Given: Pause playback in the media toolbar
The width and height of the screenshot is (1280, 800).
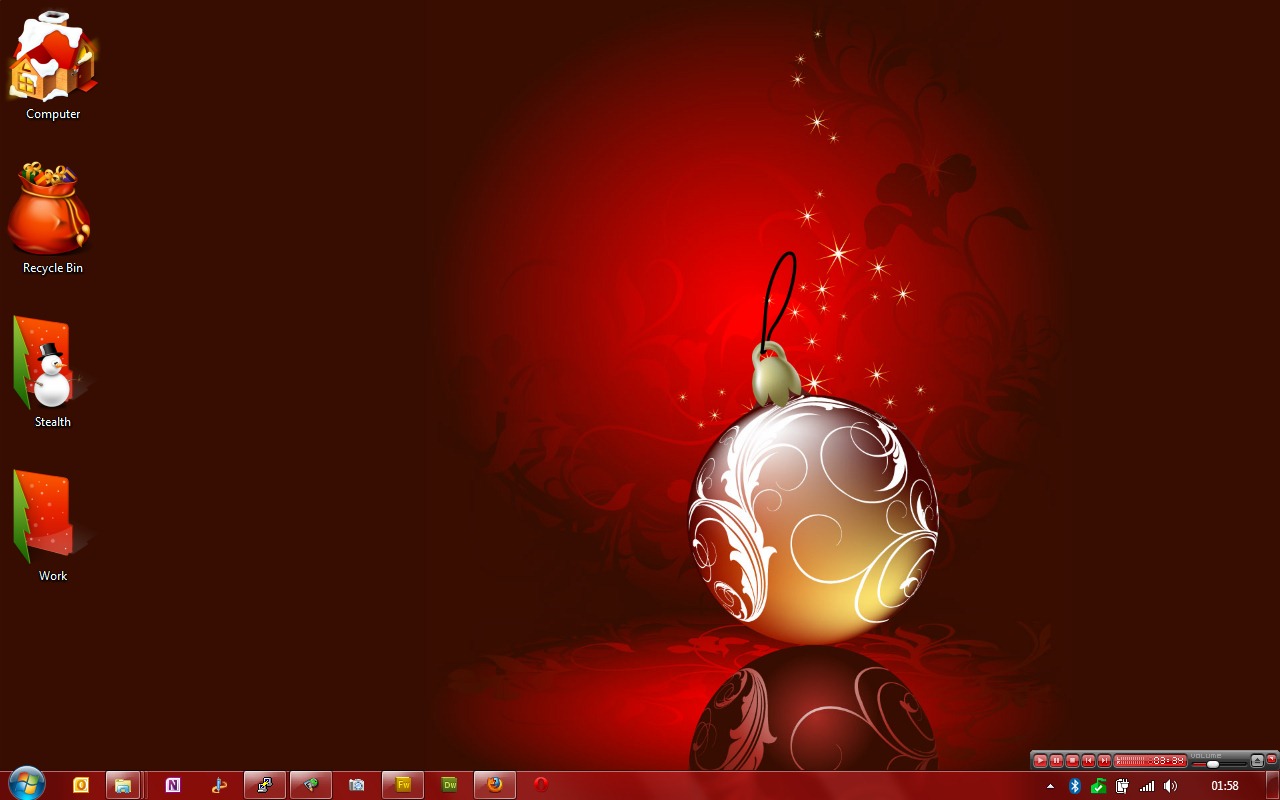Looking at the screenshot, I should pos(1056,761).
